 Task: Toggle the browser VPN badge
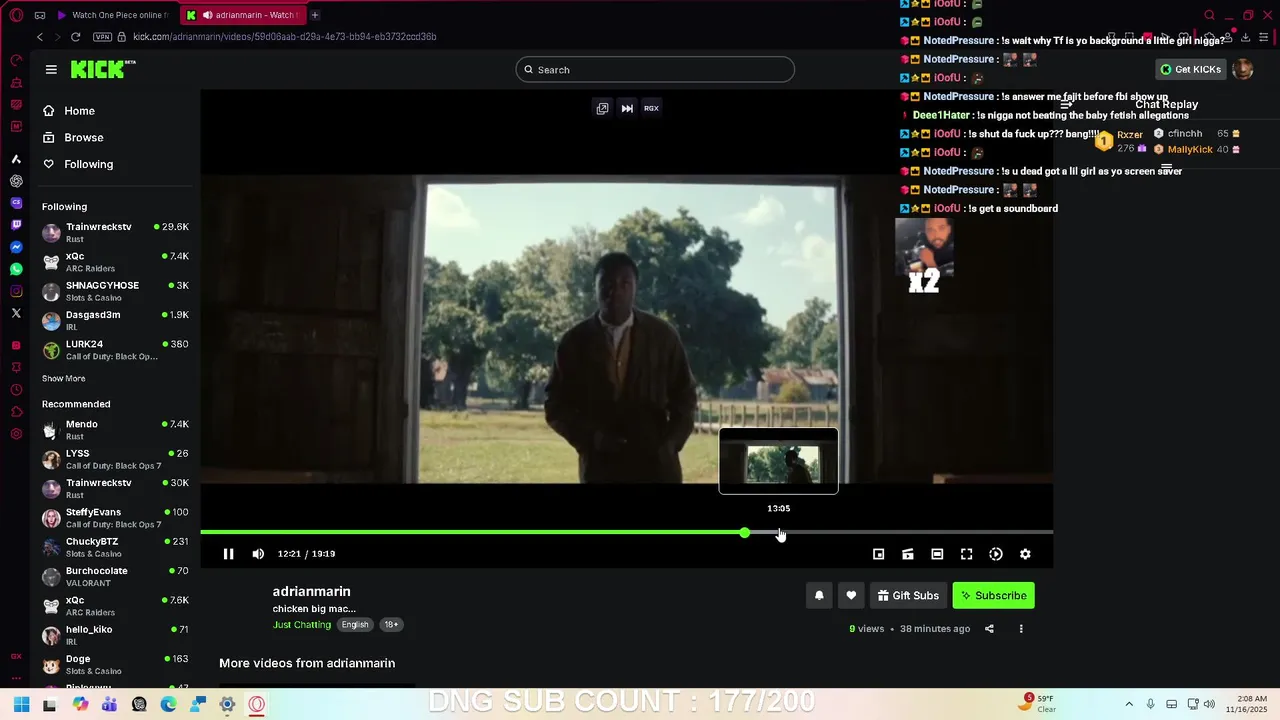pyautogui.click(x=102, y=37)
